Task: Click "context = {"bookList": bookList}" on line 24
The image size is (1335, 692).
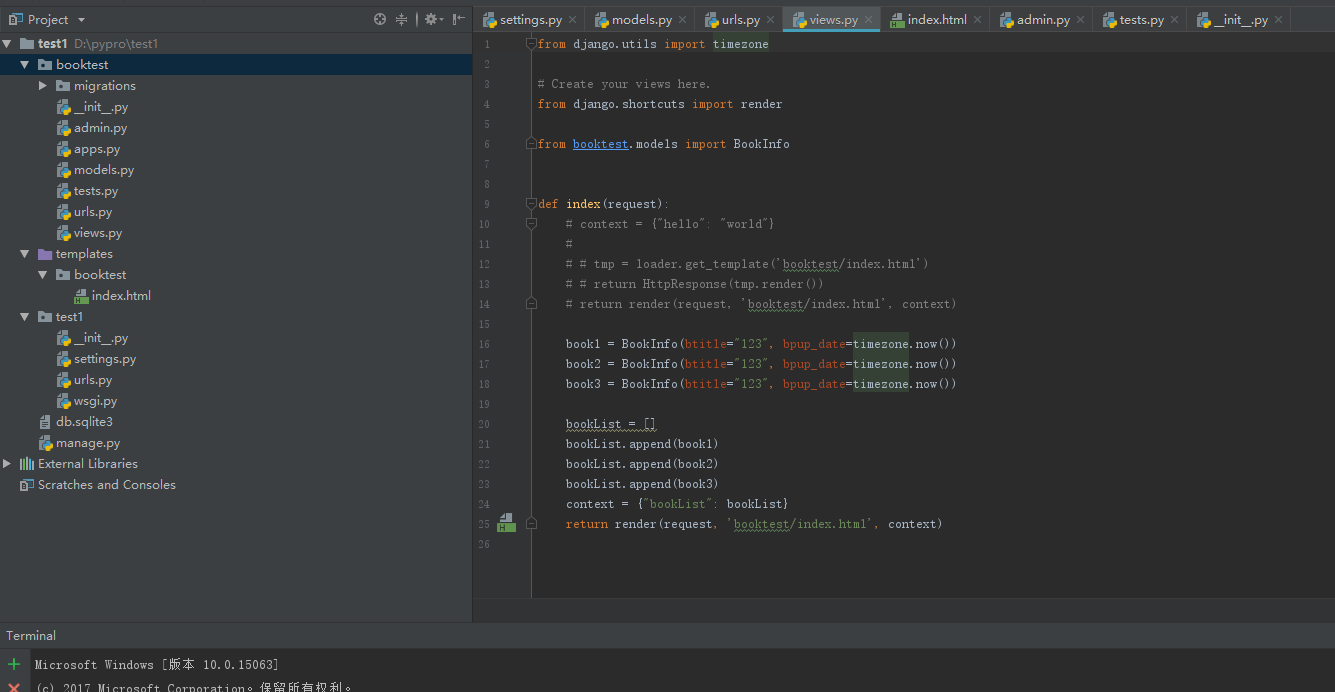Action: point(677,504)
